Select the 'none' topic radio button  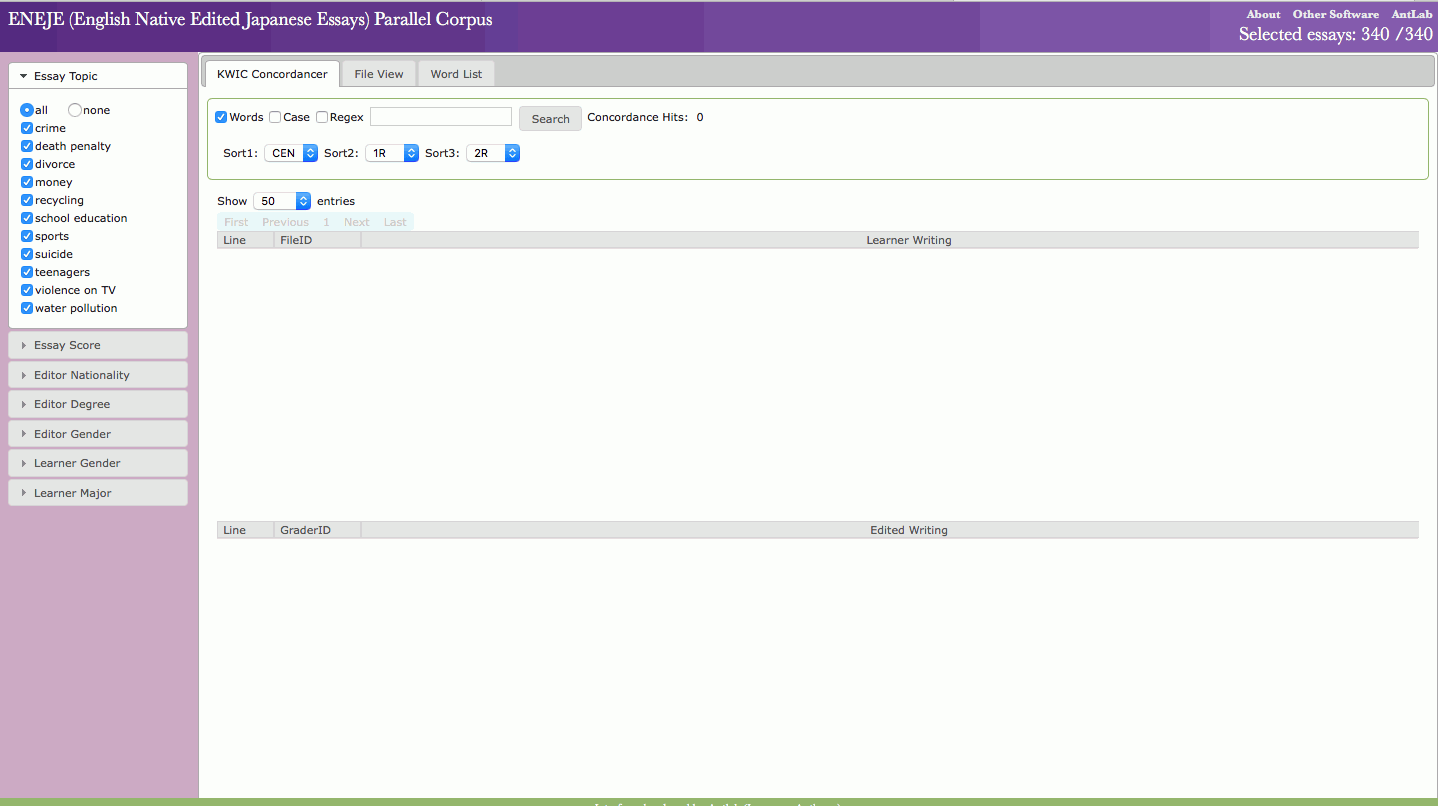coord(75,110)
